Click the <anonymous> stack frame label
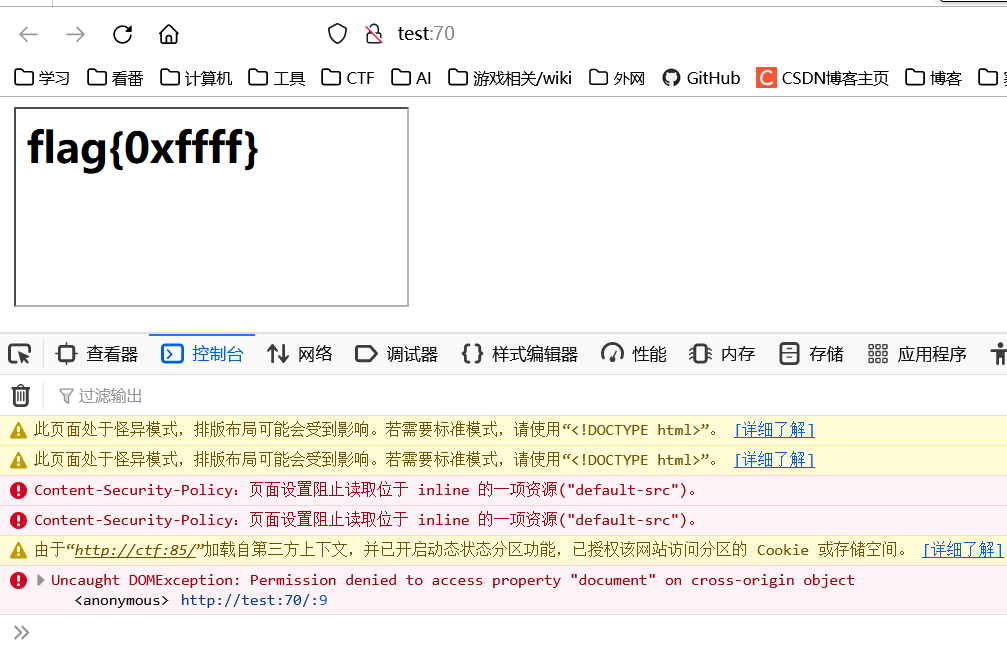Screen dimensions: 1007x656 pyautogui.click(x=121, y=600)
